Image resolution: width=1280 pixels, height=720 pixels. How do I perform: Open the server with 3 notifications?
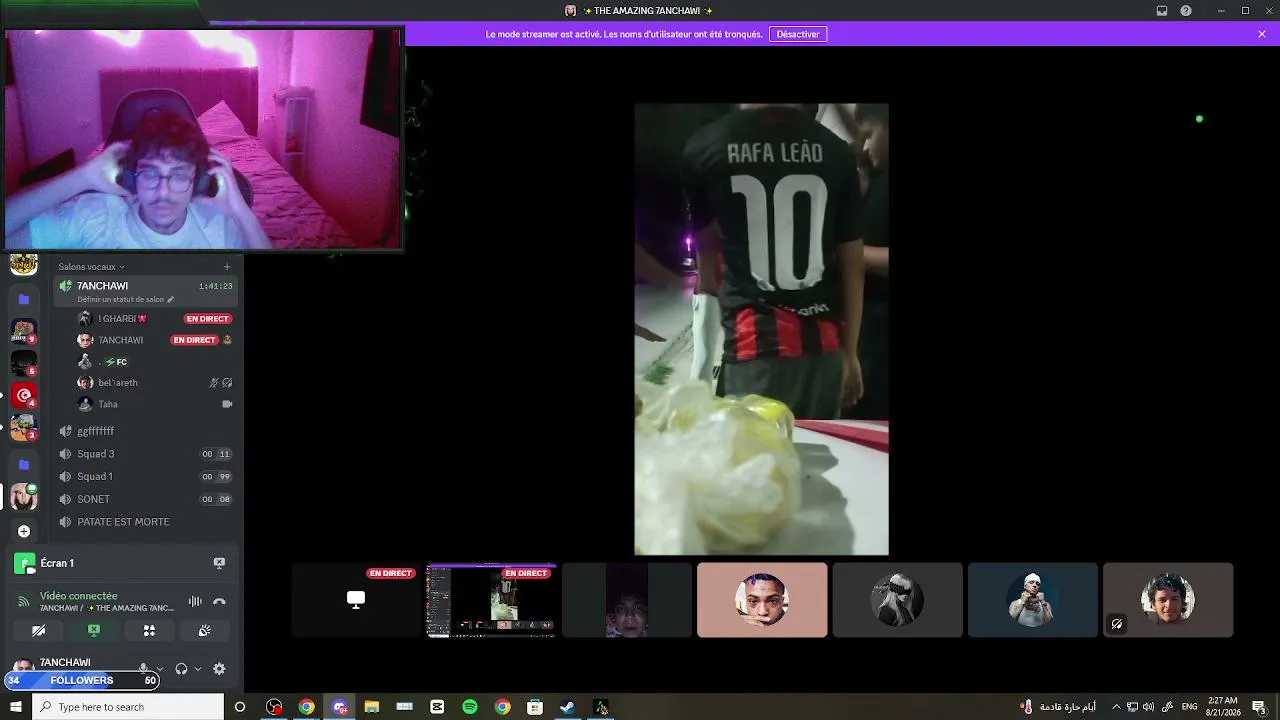[24, 427]
